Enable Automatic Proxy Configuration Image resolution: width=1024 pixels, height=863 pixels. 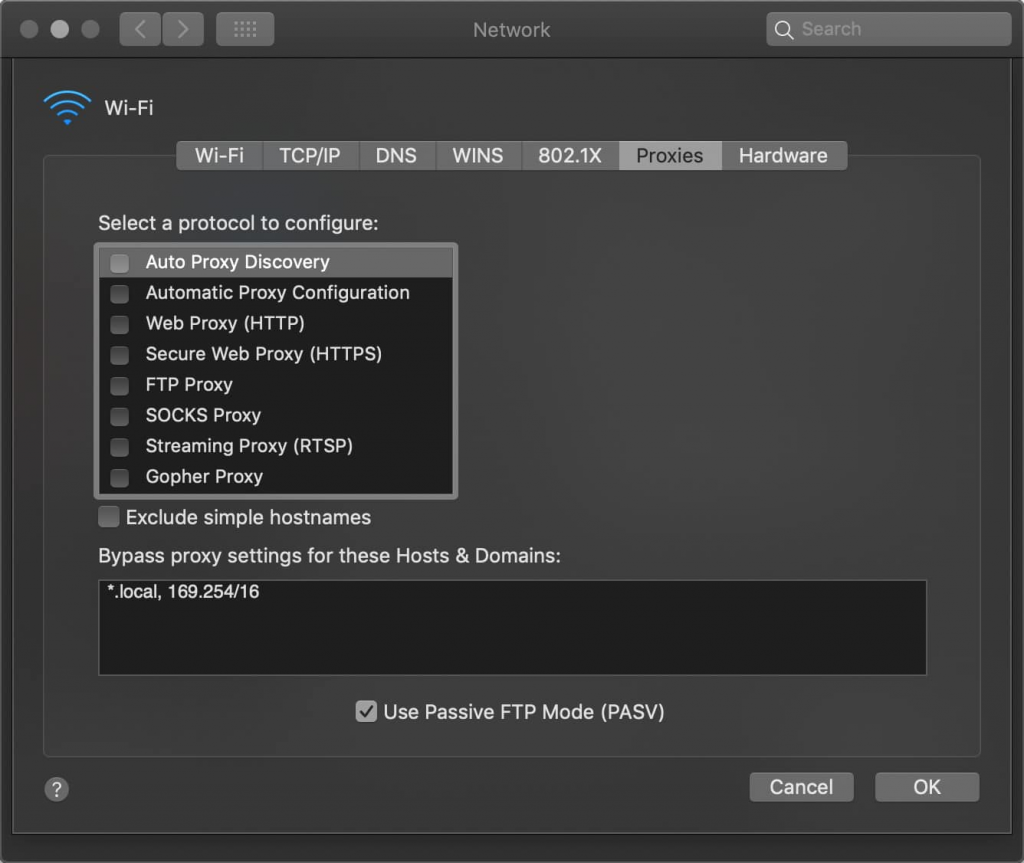pyautogui.click(x=119, y=293)
